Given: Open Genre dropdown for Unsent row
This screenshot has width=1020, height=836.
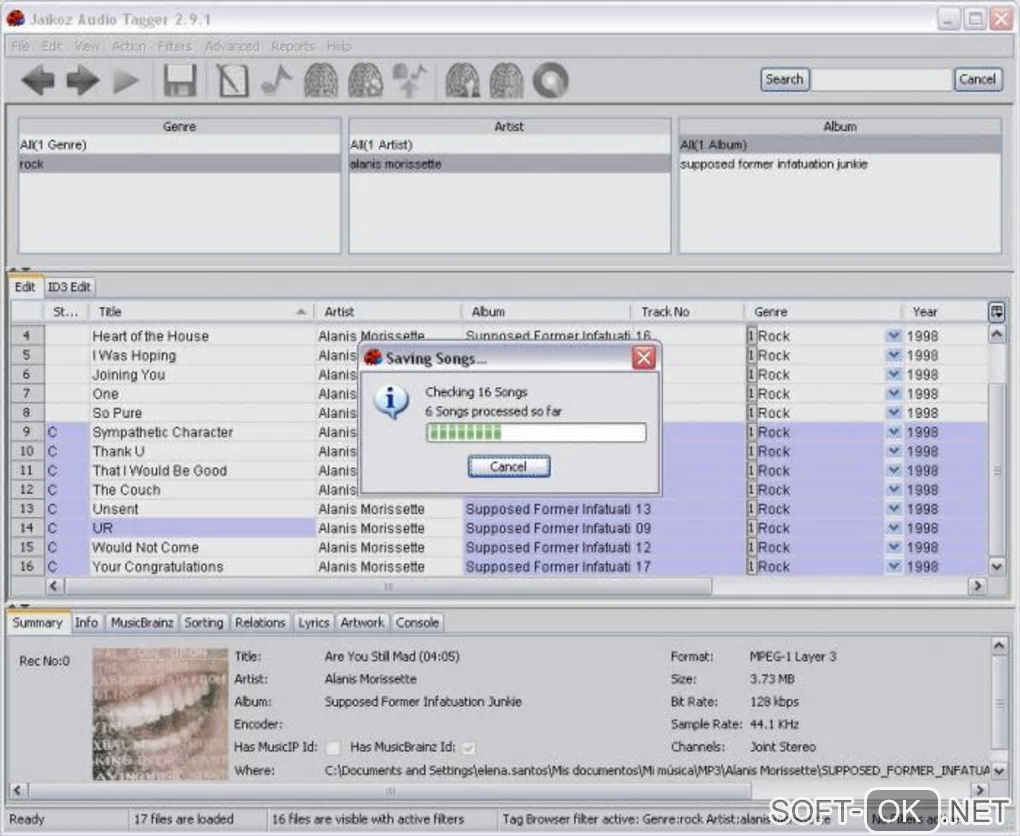Looking at the screenshot, I should 893,509.
